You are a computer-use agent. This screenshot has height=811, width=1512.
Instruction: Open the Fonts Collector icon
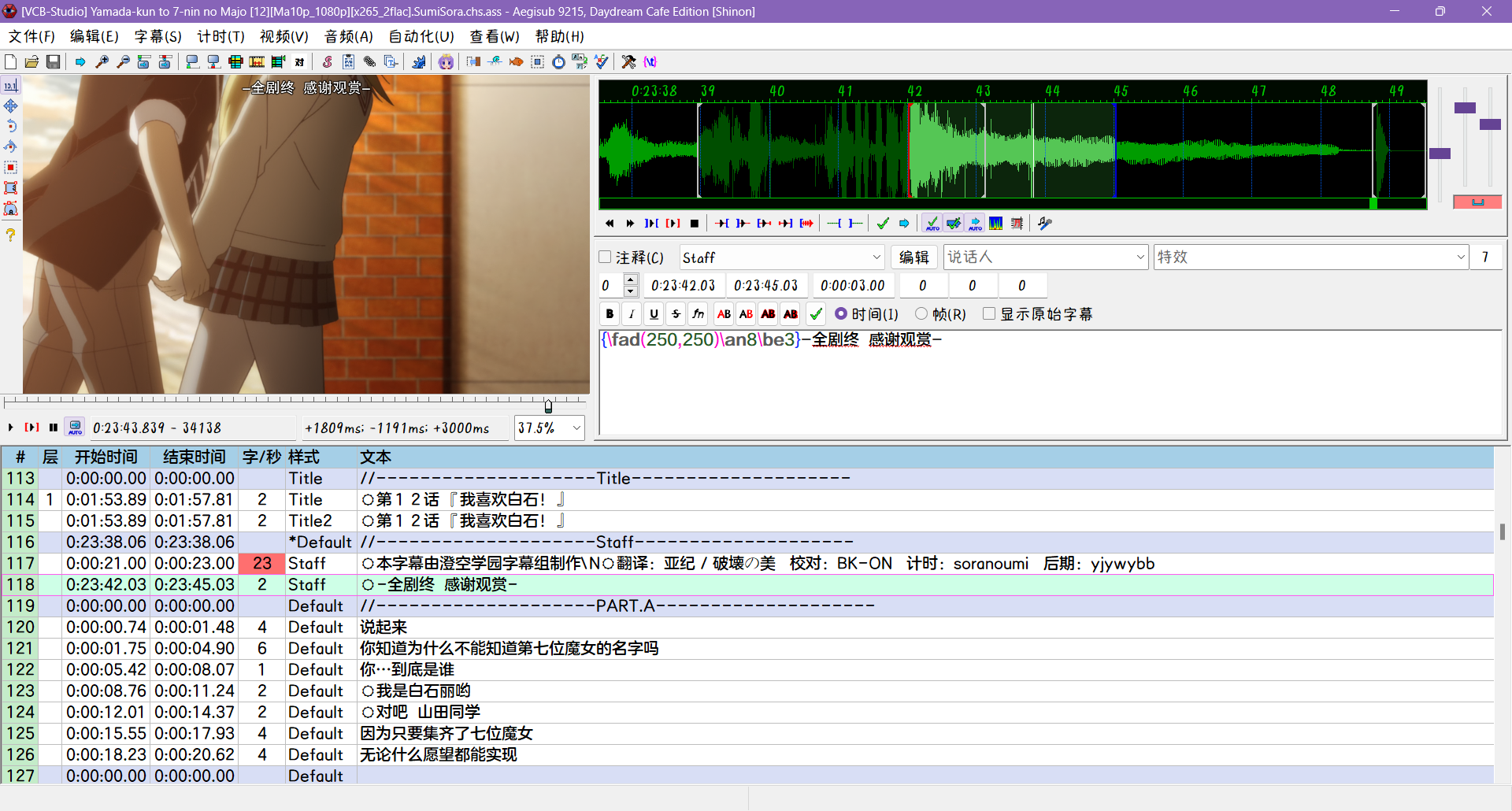pyautogui.click(x=391, y=62)
